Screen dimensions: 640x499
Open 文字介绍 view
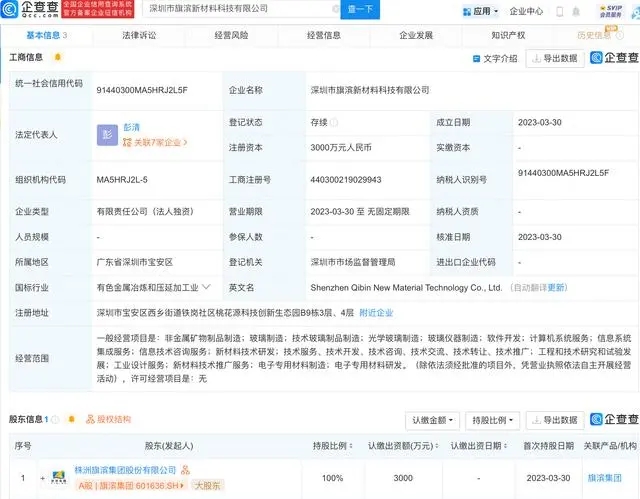coord(495,59)
